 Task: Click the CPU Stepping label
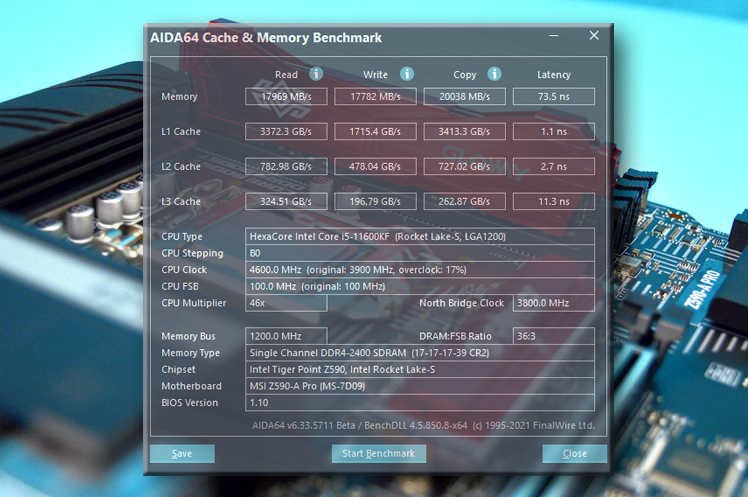(x=192, y=253)
